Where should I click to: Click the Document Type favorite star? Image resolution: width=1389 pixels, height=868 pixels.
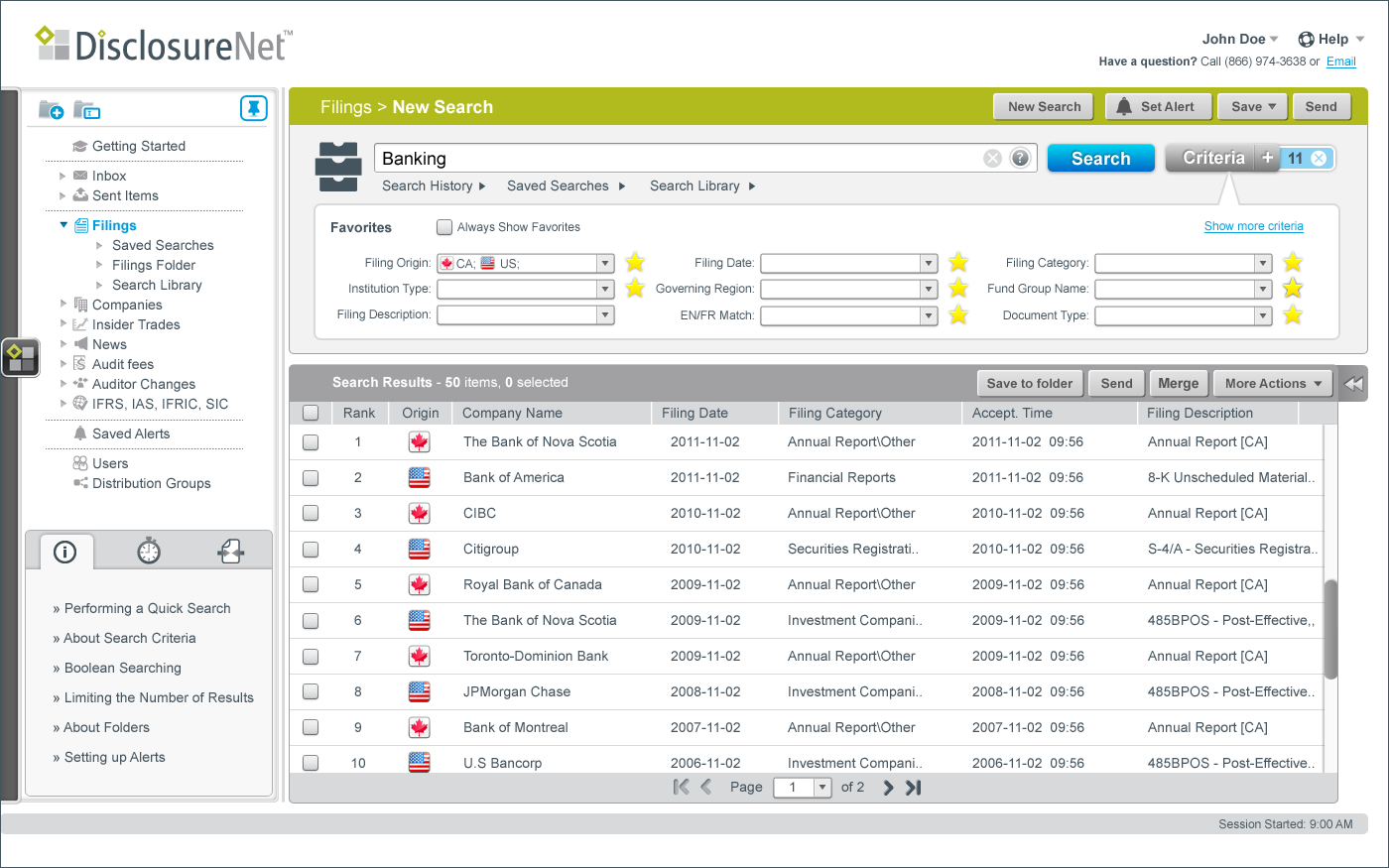(x=1293, y=315)
